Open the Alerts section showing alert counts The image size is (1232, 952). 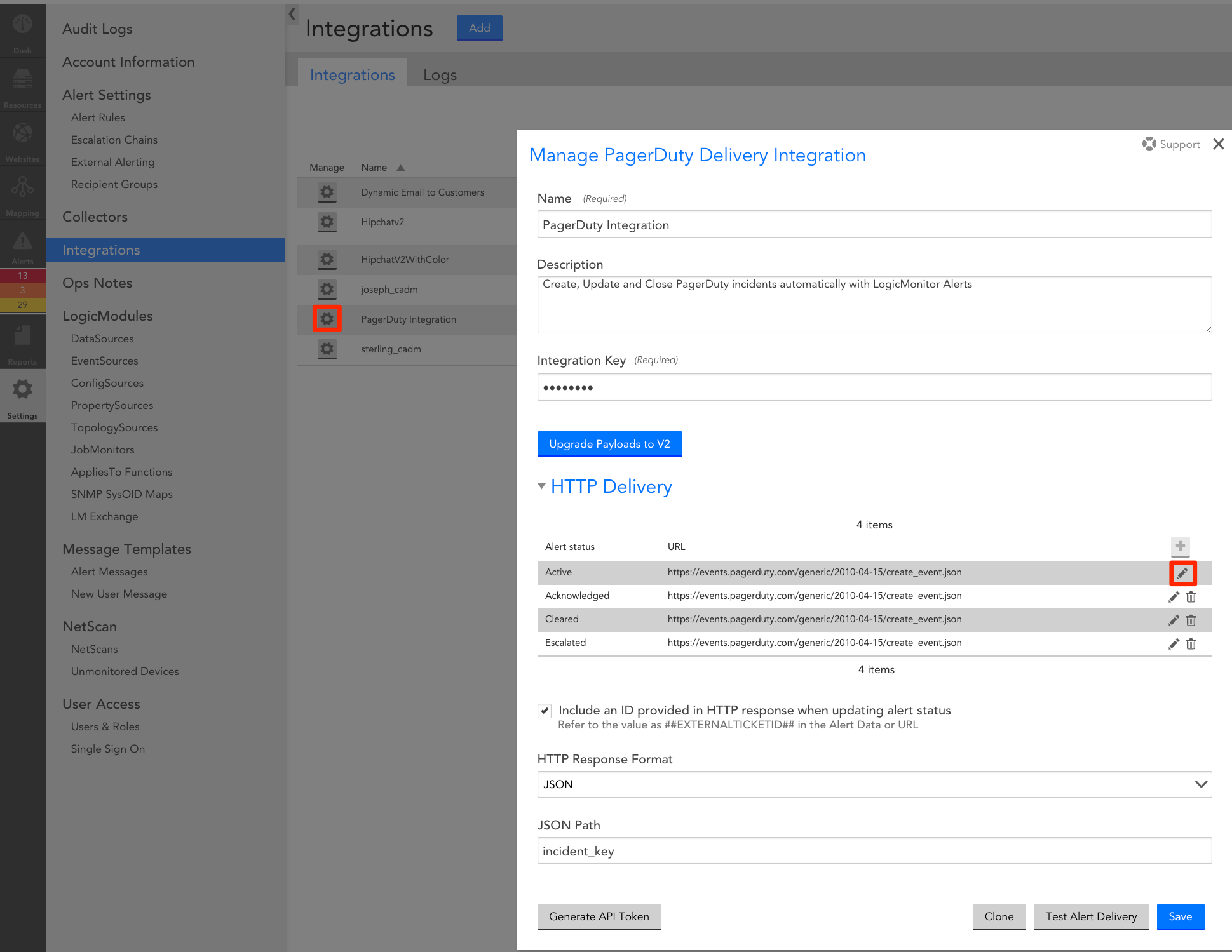(x=23, y=246)
